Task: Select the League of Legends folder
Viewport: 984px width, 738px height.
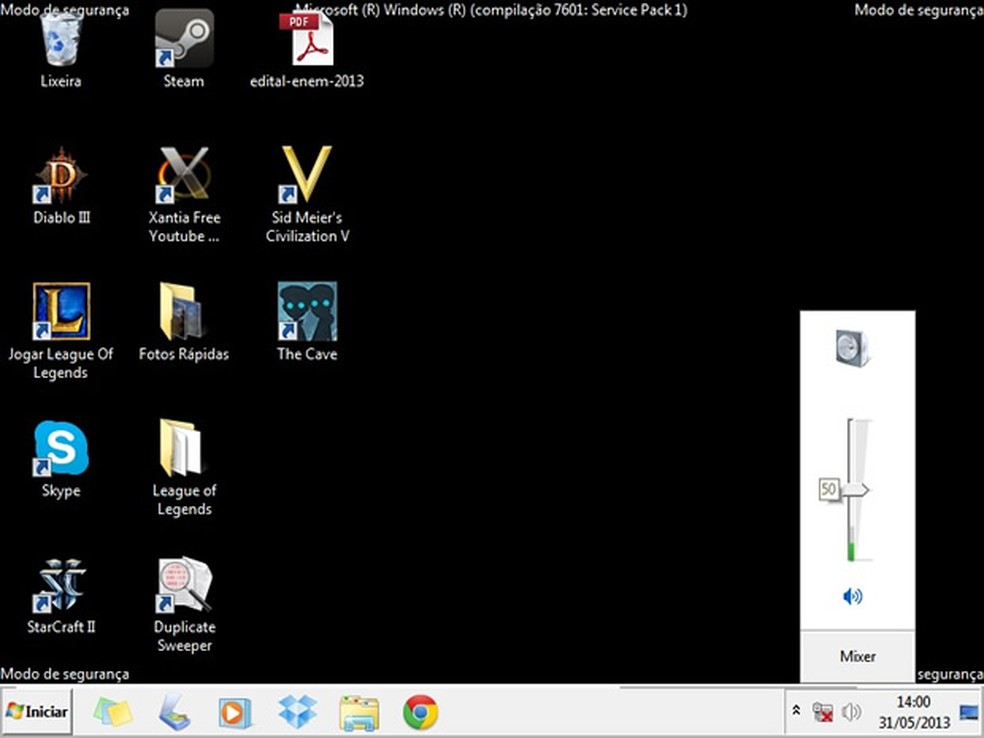Action: [184, 468]
